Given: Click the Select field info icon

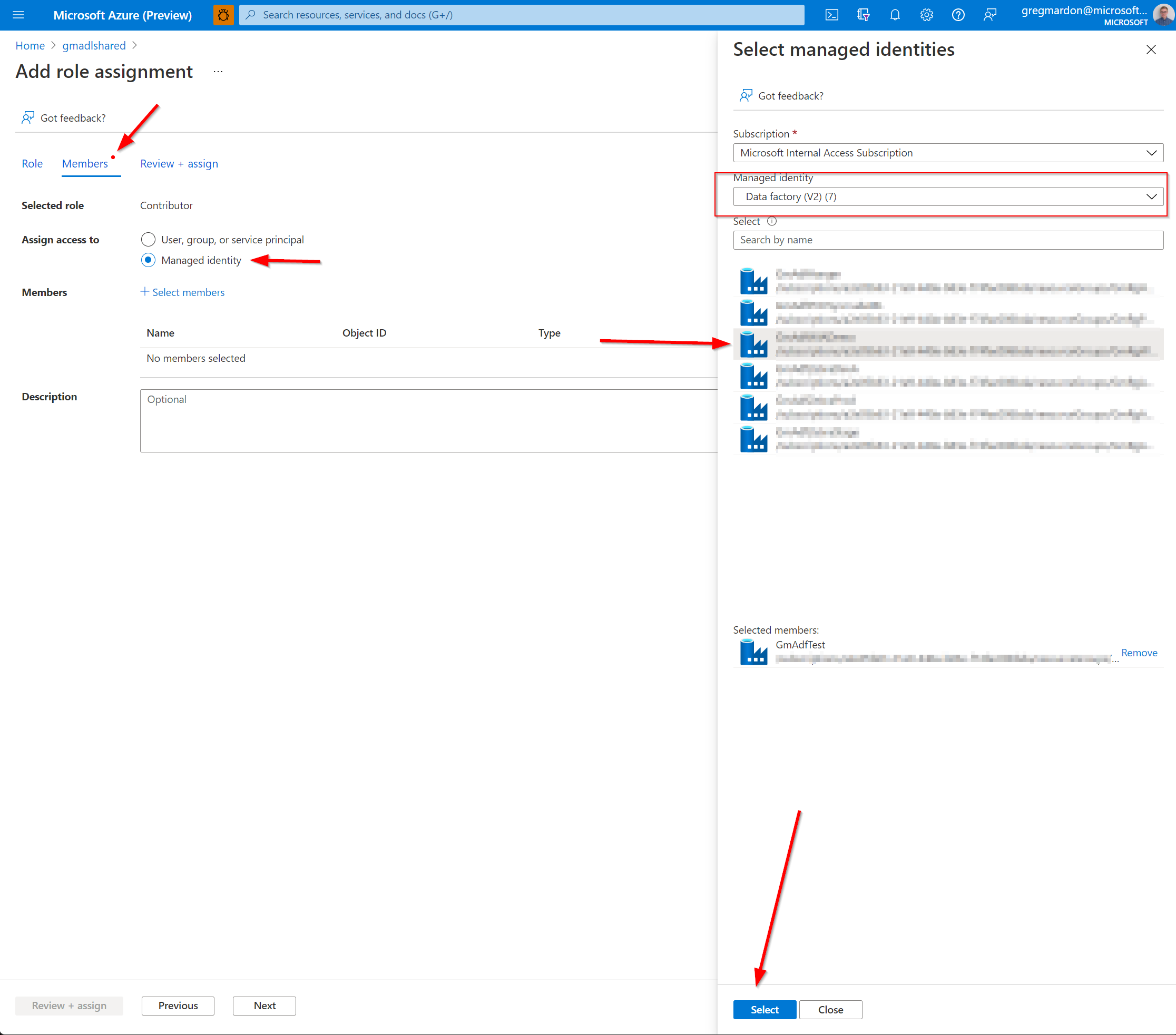Looking at the screenshot, I should (771, 222).
